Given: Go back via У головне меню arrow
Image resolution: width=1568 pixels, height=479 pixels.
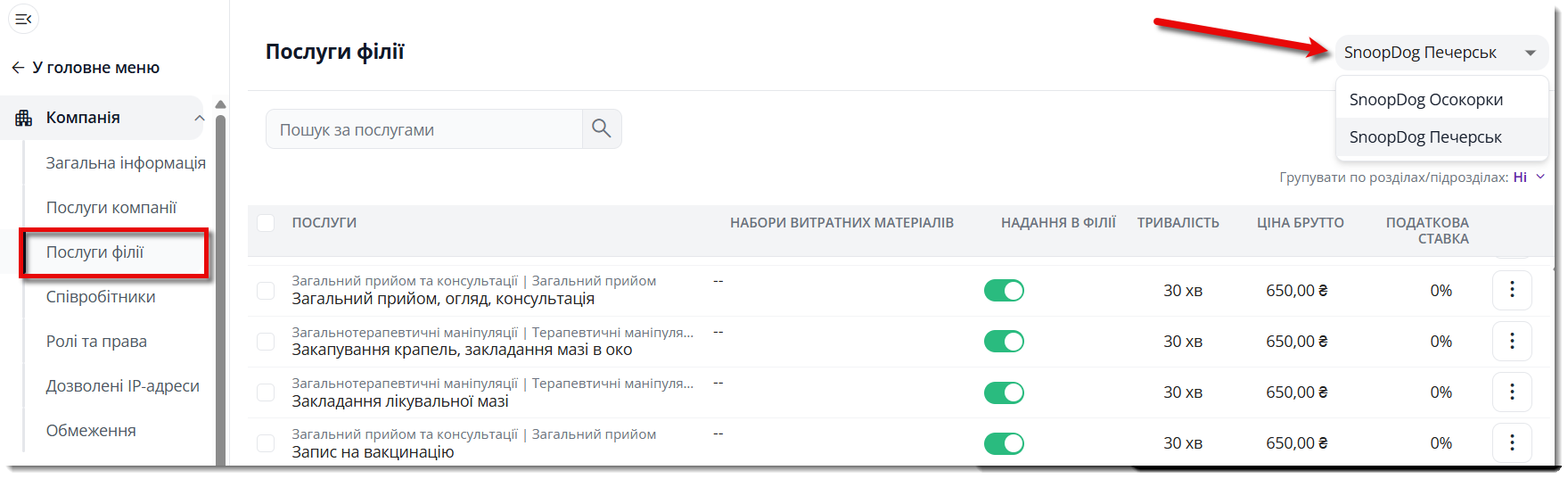Looking at the screenshot, I should click(x=18, y=68).
